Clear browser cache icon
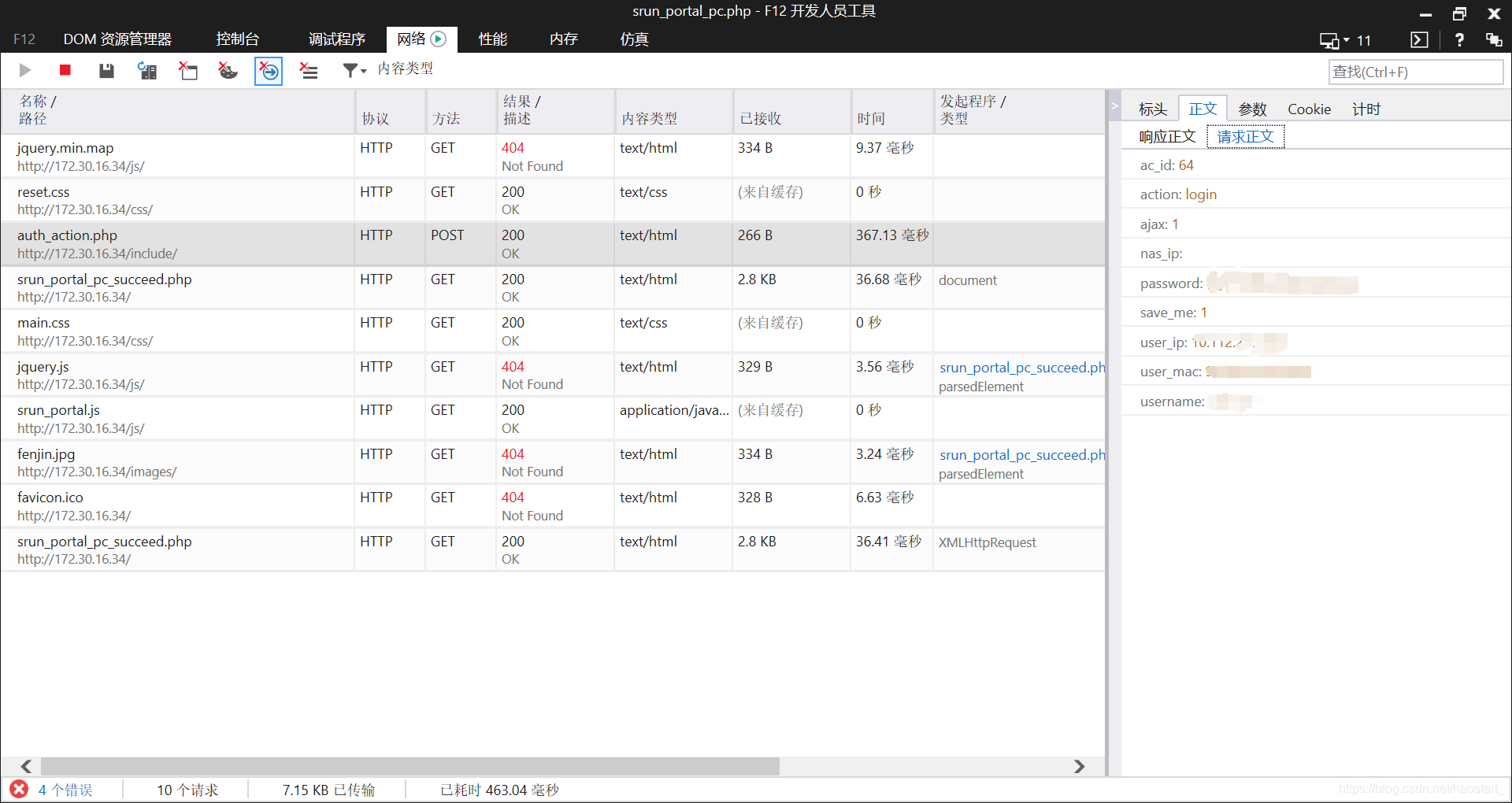 click(x=187, y=71)
